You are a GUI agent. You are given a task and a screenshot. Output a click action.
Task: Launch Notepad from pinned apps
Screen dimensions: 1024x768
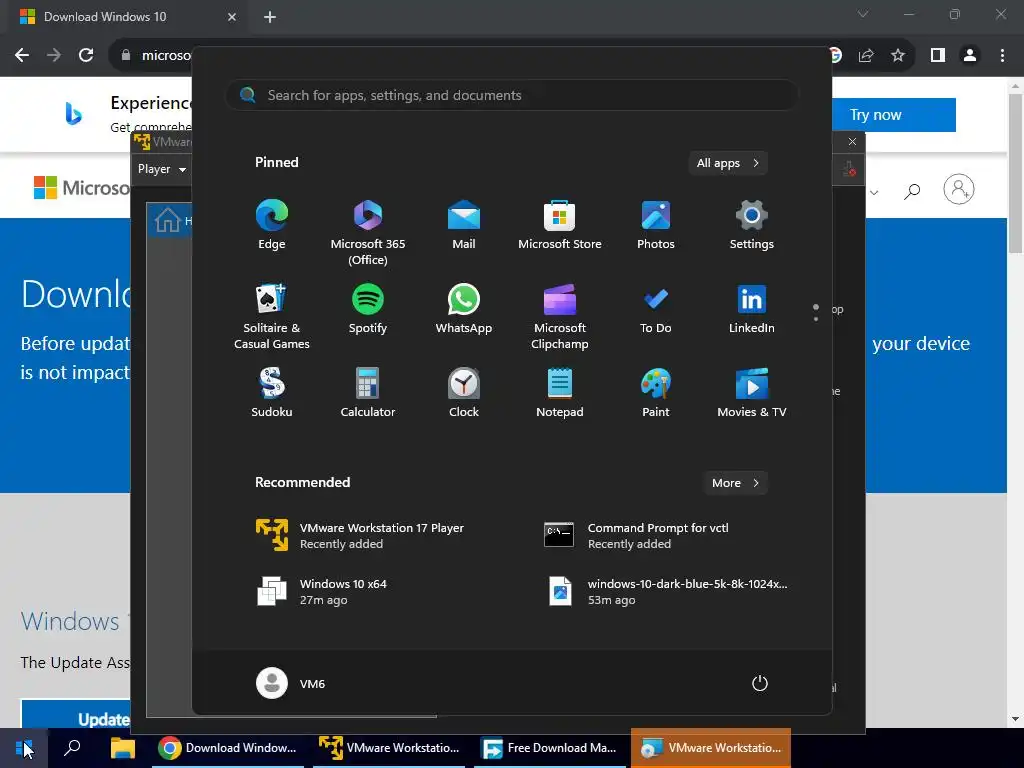560,393
